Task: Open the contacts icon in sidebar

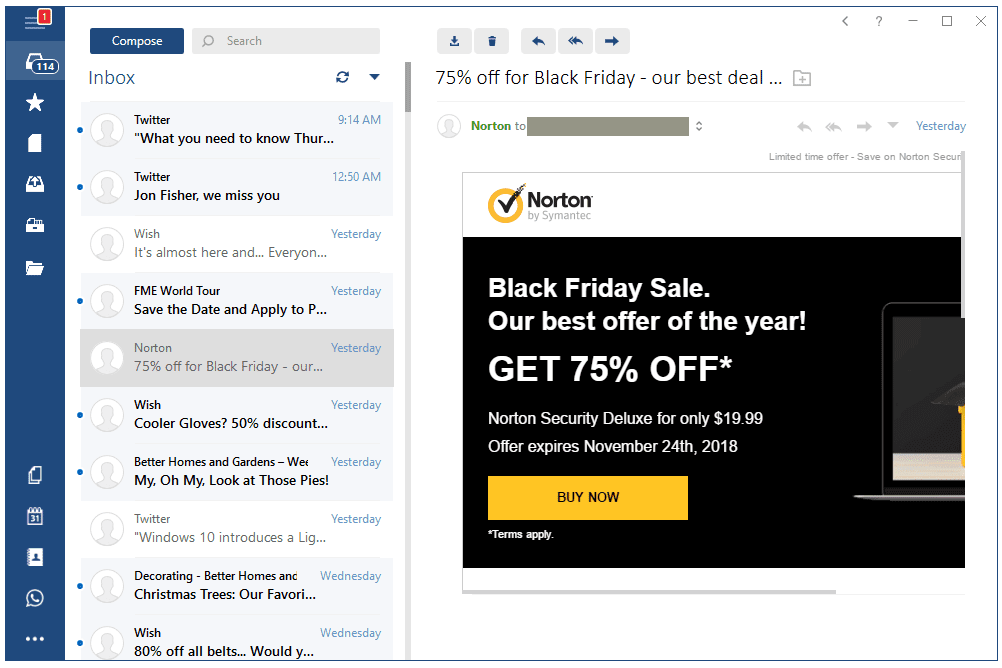Action: [x=35, y=557]
